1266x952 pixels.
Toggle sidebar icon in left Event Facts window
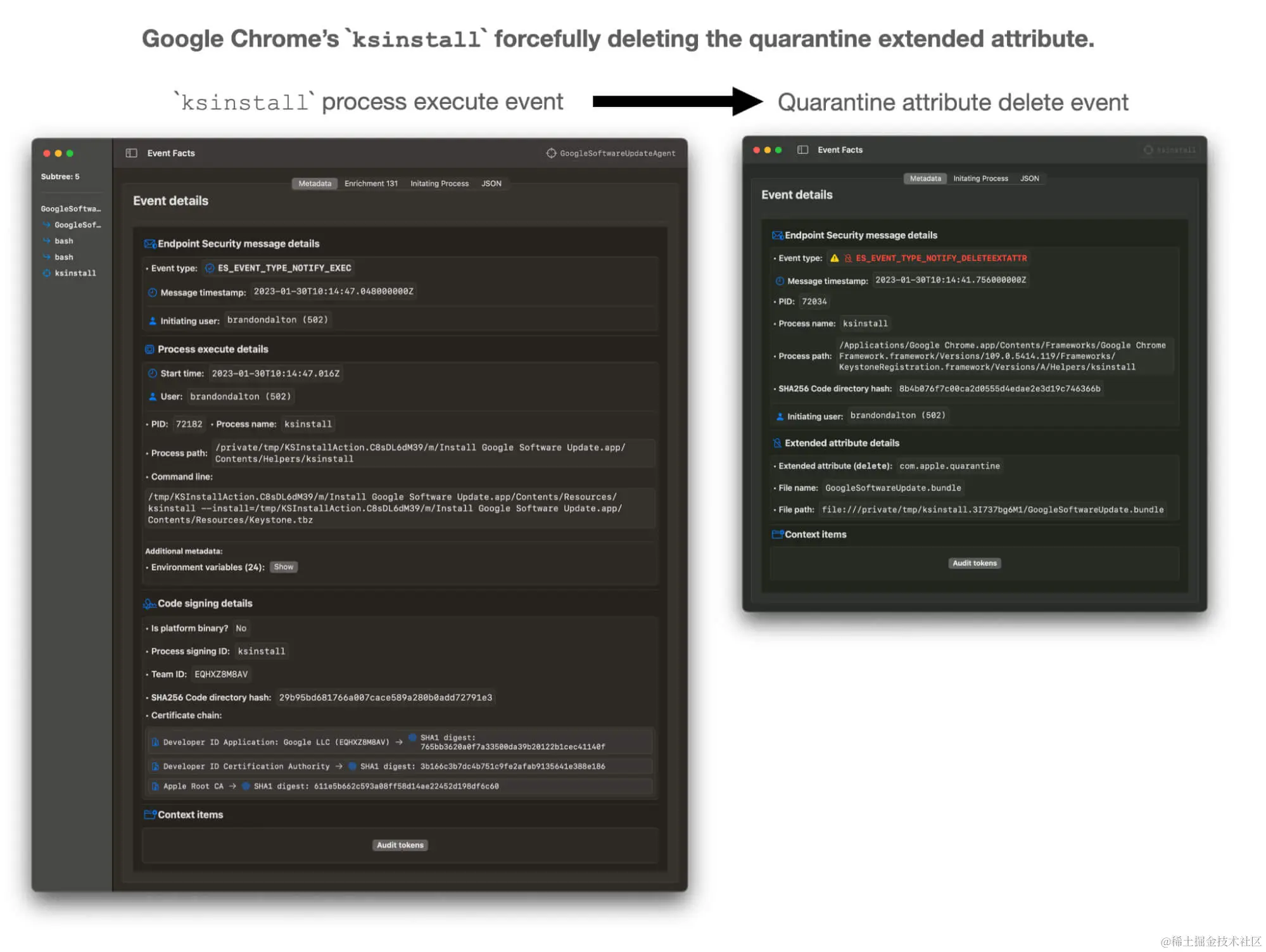[x=131, y=153]
